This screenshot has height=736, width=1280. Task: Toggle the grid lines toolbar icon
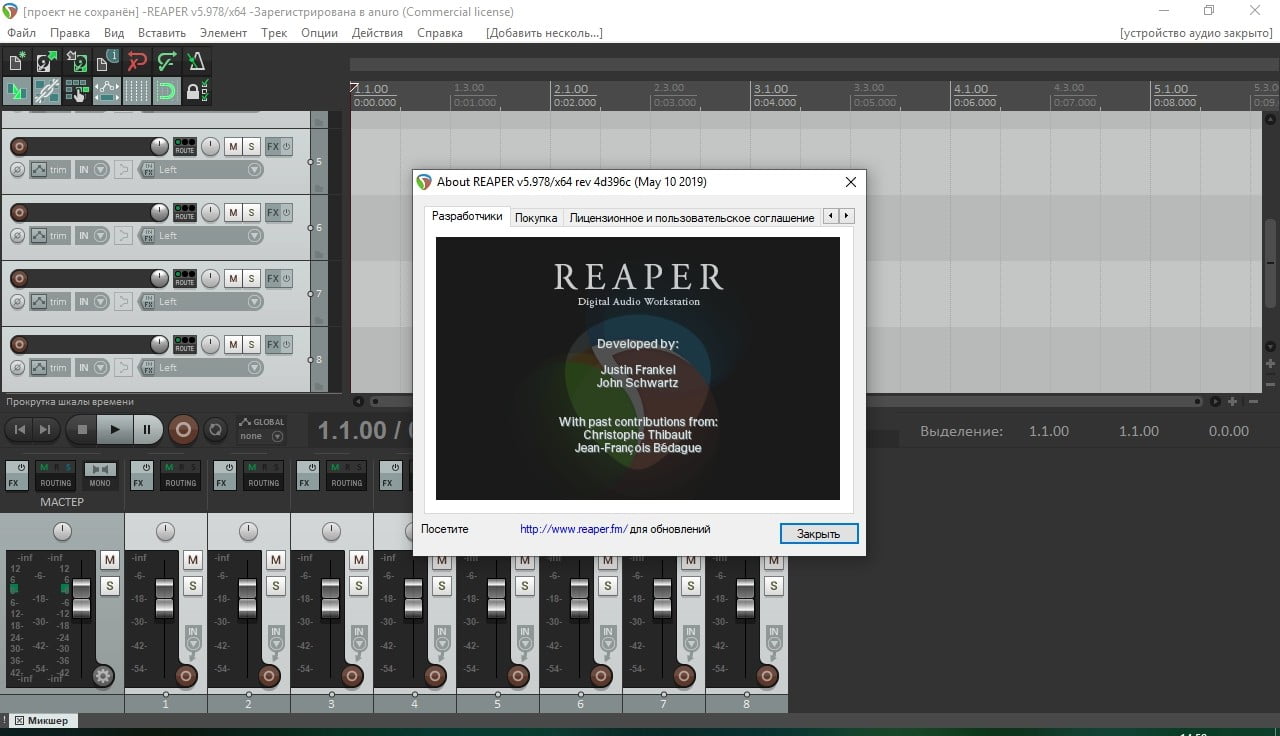137,91
